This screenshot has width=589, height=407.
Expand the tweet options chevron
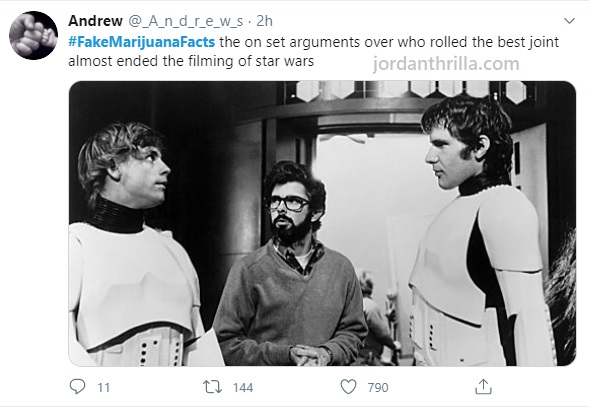[x=569, y=21]
